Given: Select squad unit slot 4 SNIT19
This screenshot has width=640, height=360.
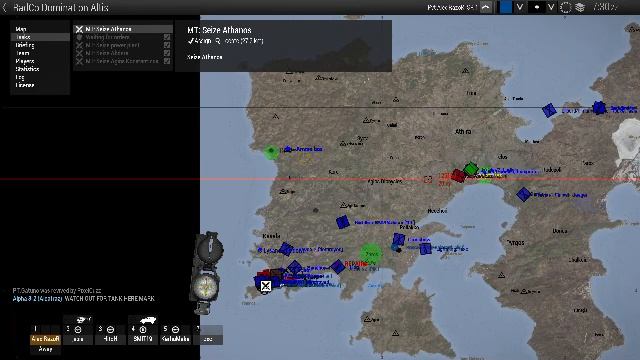Looking at the screenshot, I should tap(143, 334).
